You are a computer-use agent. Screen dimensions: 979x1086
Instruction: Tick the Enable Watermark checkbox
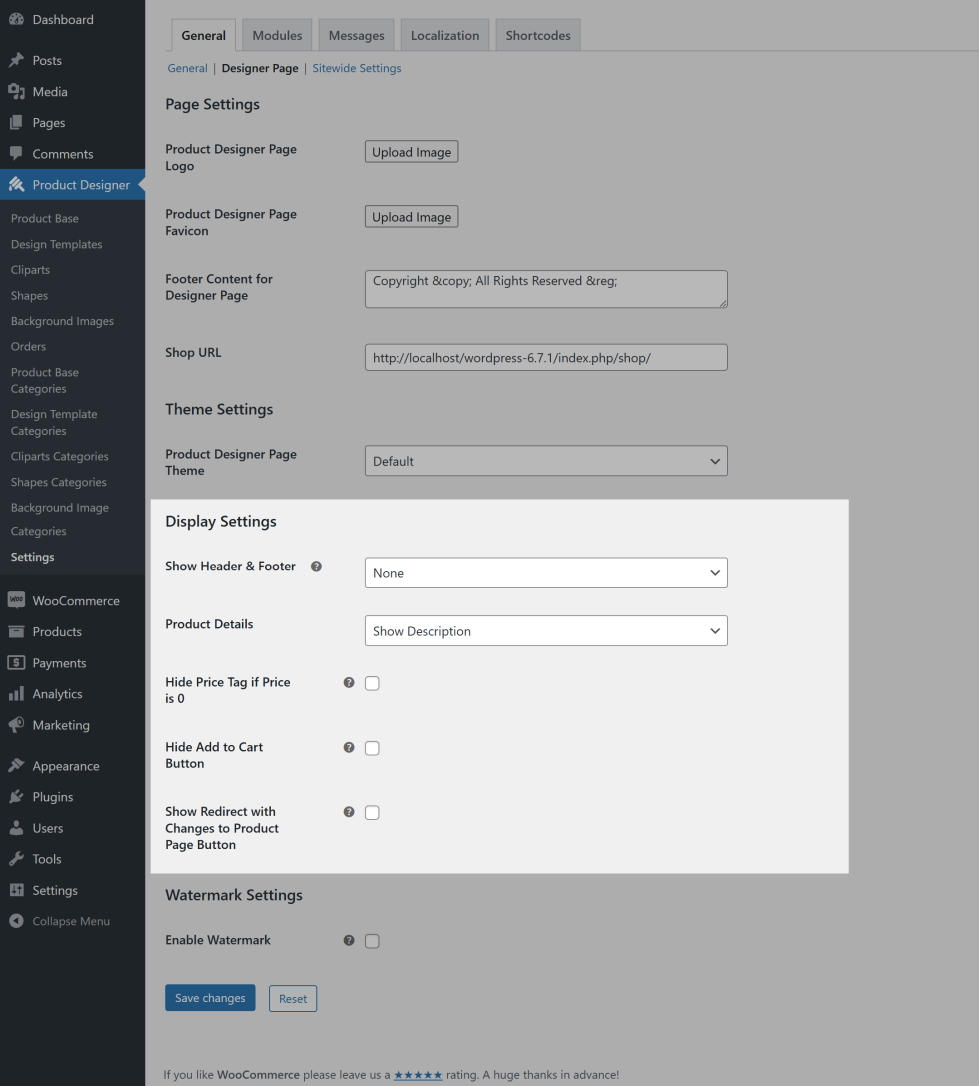coord(372,941)
